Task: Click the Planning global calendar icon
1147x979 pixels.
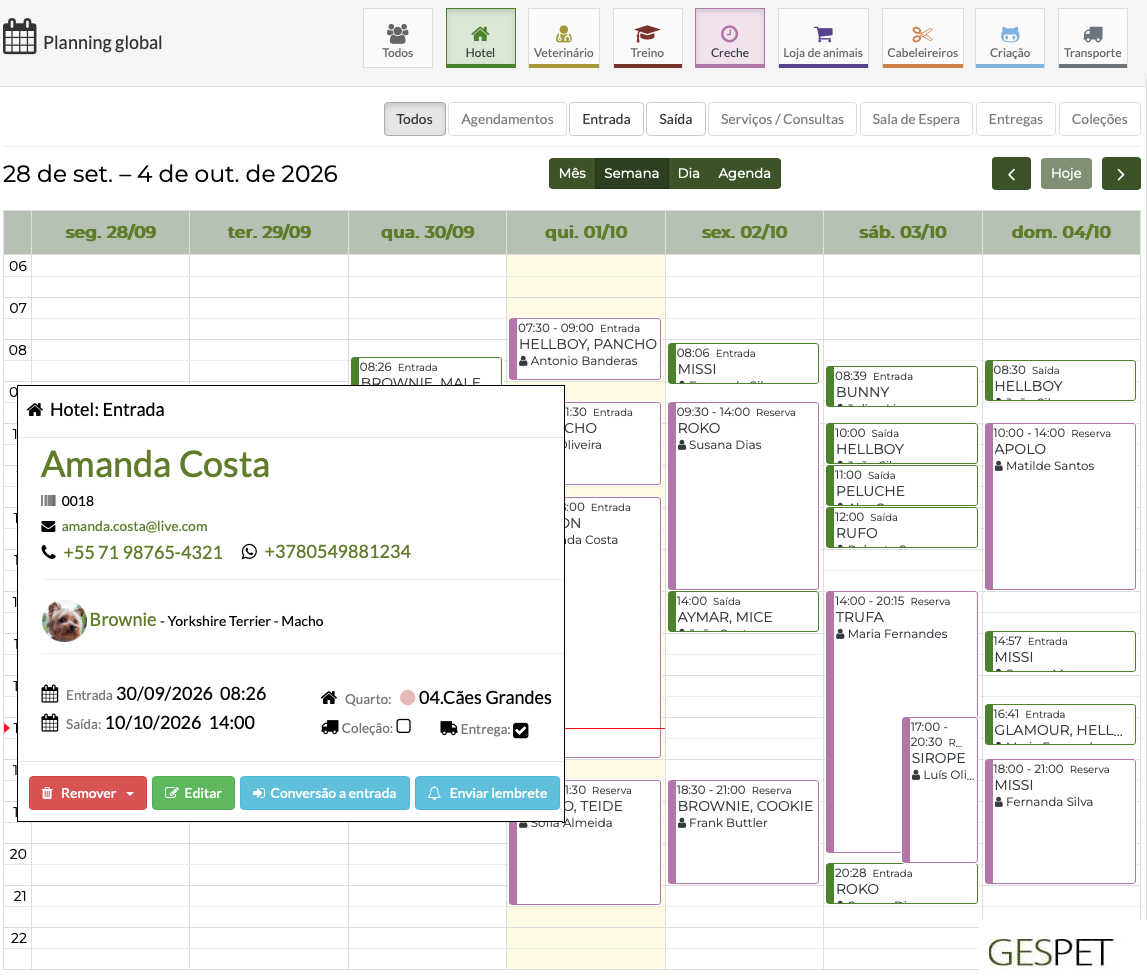Action: 20,37
